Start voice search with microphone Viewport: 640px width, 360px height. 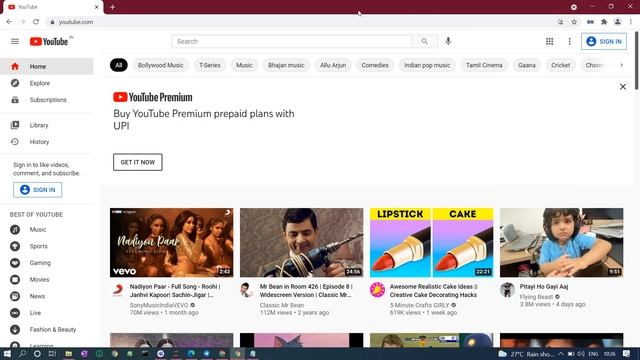[x=448, y=41]
